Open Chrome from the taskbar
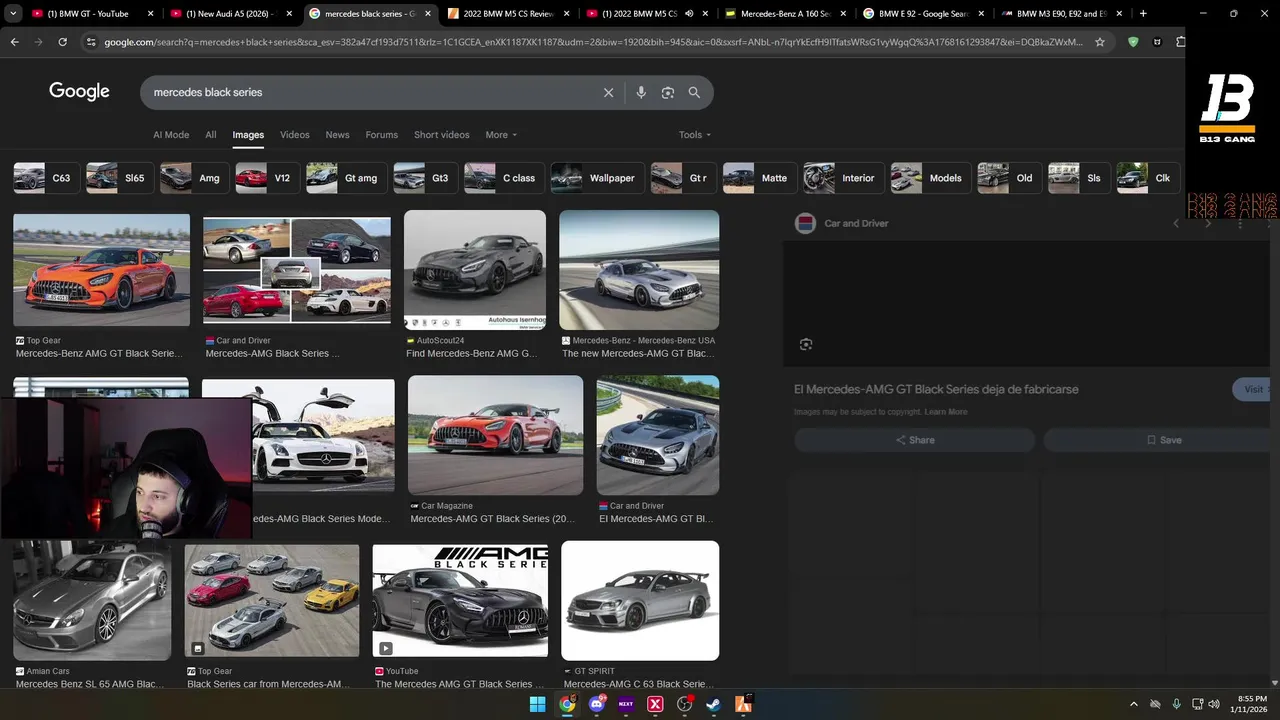This screenshot has height=720, width=1280. tap(567, 704)
